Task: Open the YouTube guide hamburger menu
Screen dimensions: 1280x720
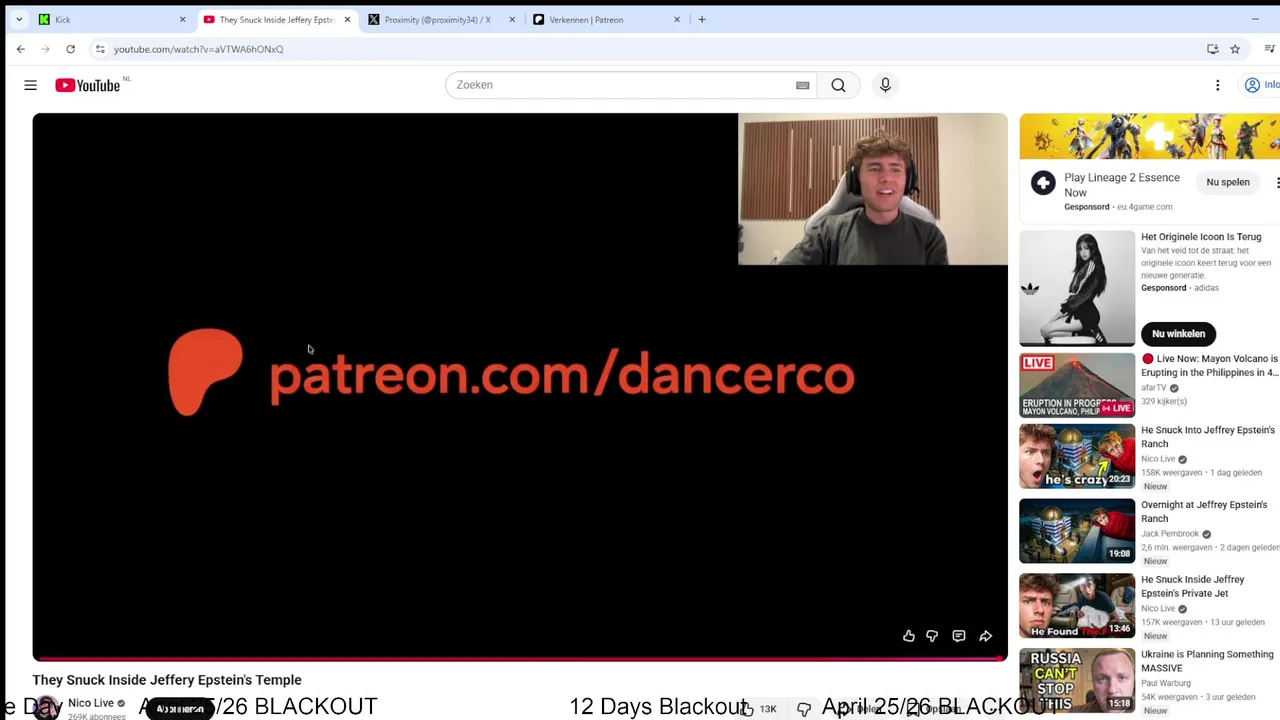Action: [30, 85]
